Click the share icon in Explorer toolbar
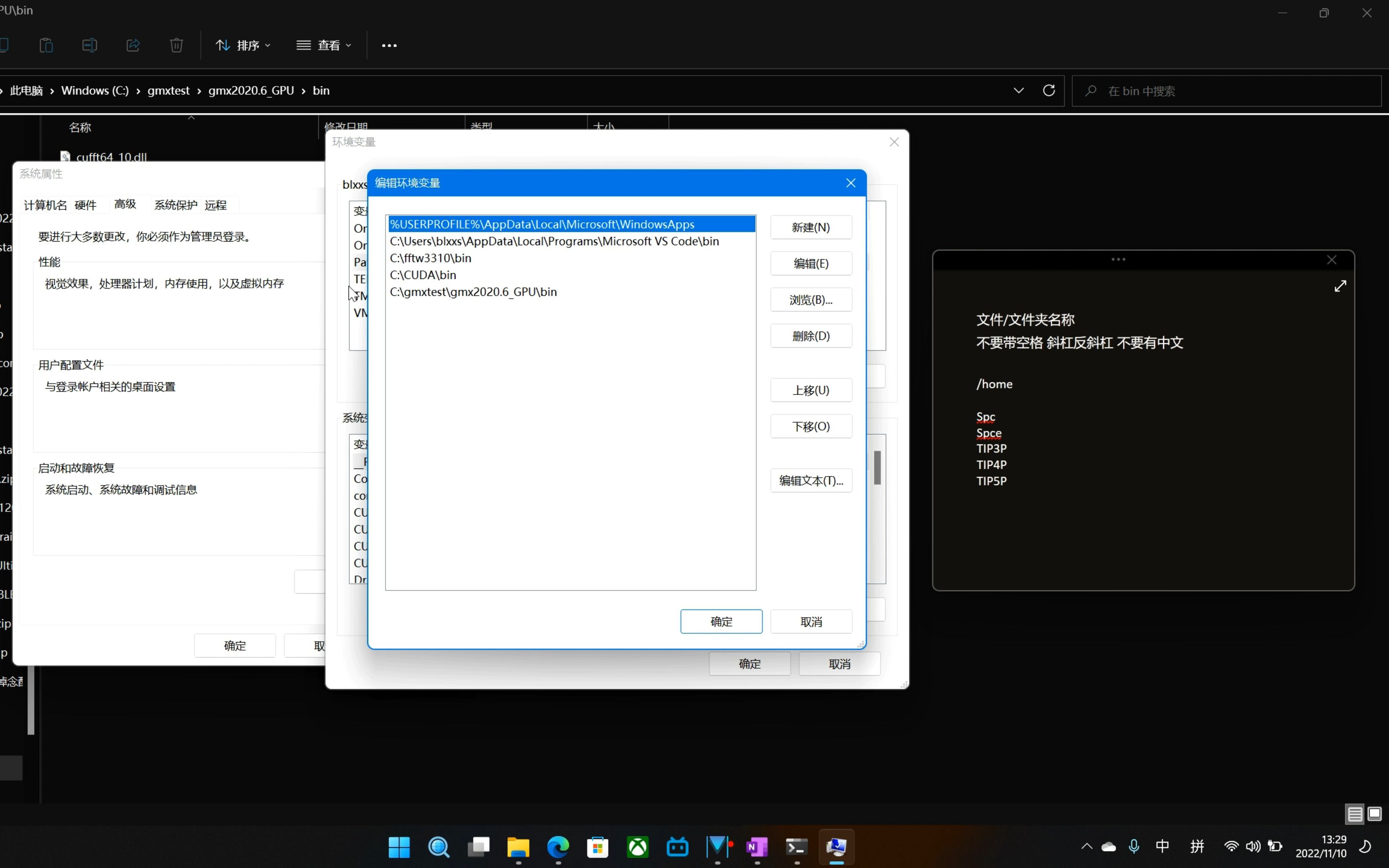1389x868 pixels. tap(133, 45)
